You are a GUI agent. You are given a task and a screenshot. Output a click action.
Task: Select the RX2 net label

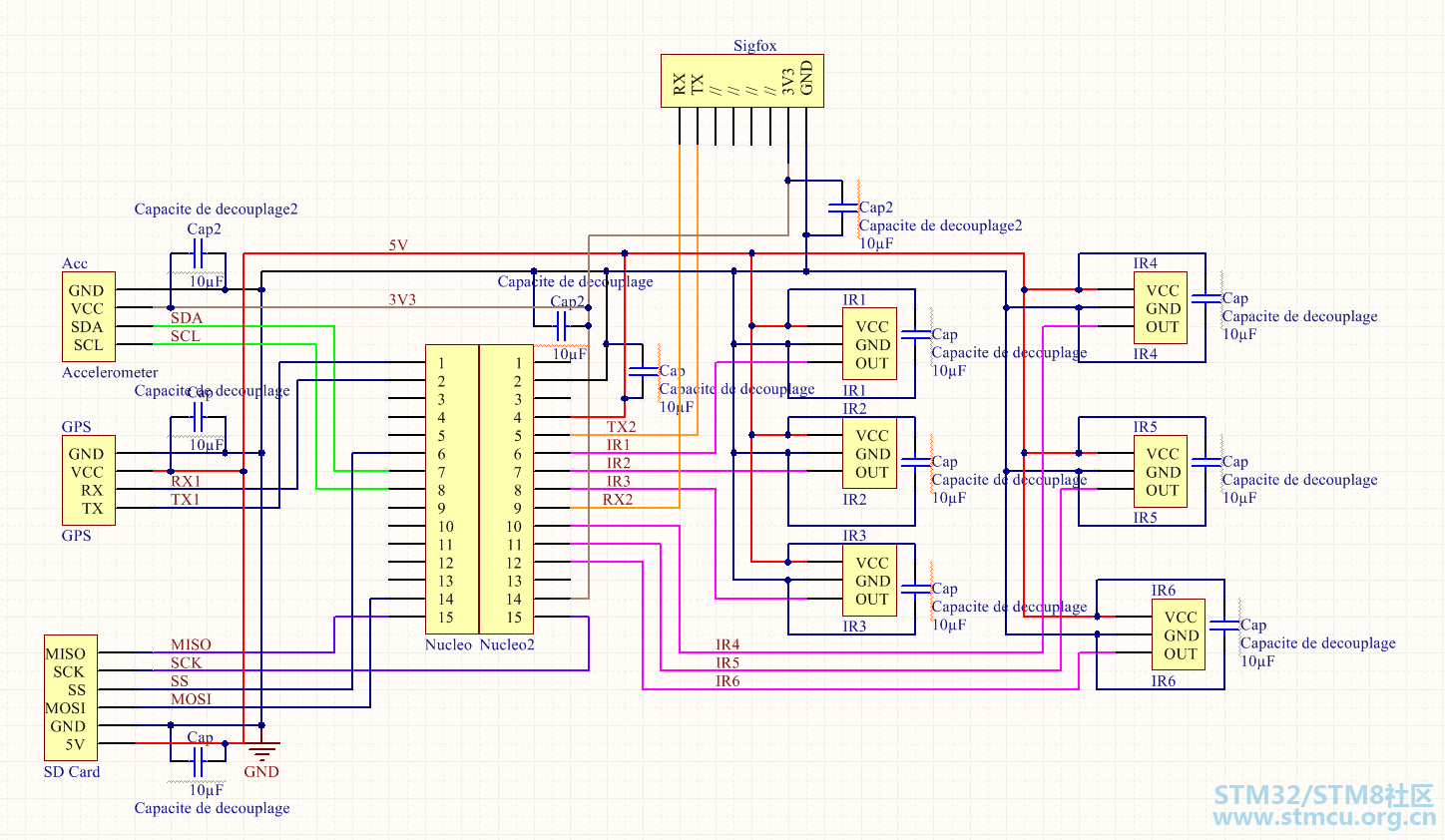(618, 500)
